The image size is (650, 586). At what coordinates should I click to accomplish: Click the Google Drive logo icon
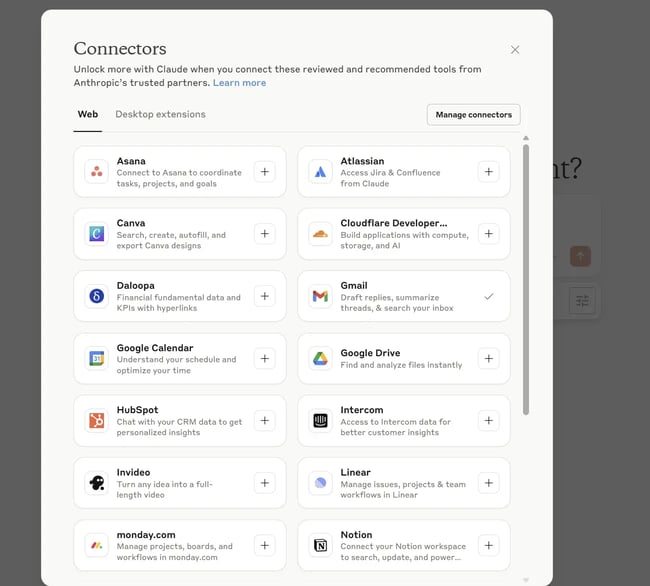point(320,358)
